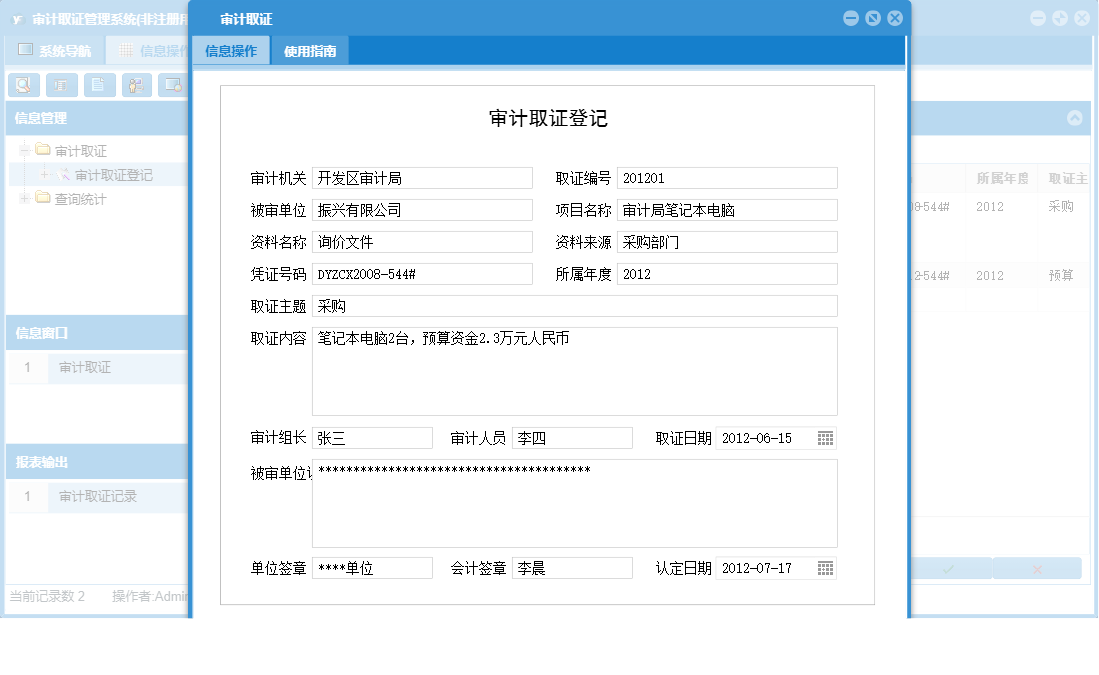Select 审计取证 in the 信息窗口 panel
The height and width of the screenshot is (675, 1099).
click(85, 367)
